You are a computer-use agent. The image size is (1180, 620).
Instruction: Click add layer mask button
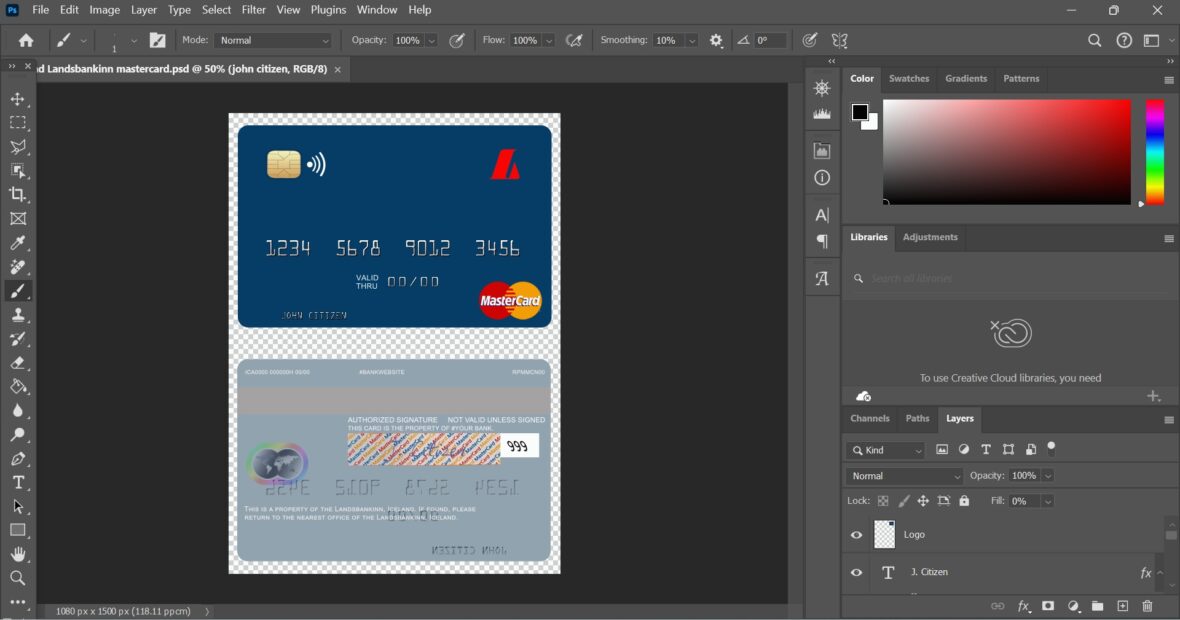pyautogui.click(x=1048, y=606)
